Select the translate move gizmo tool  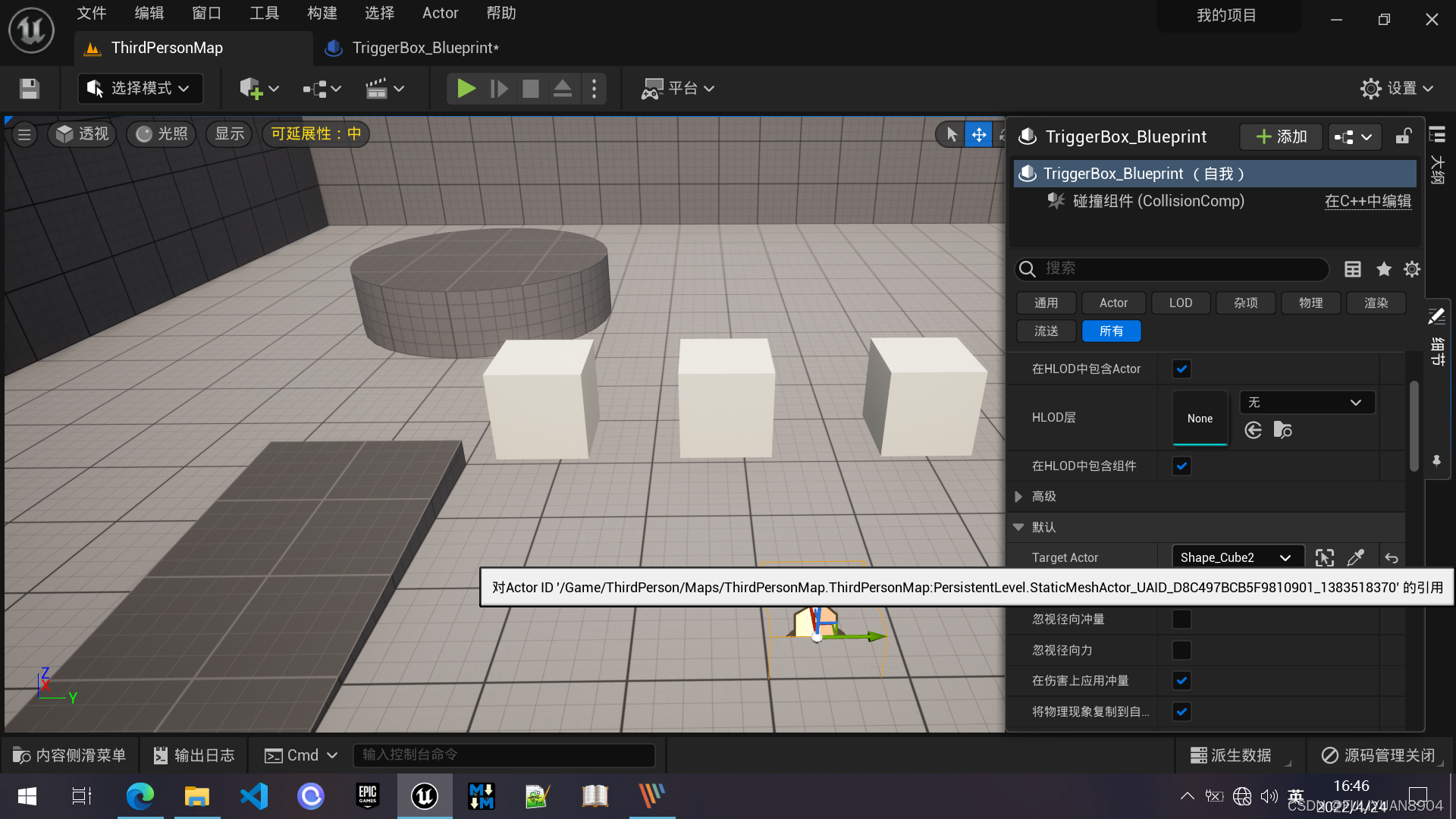978,135
